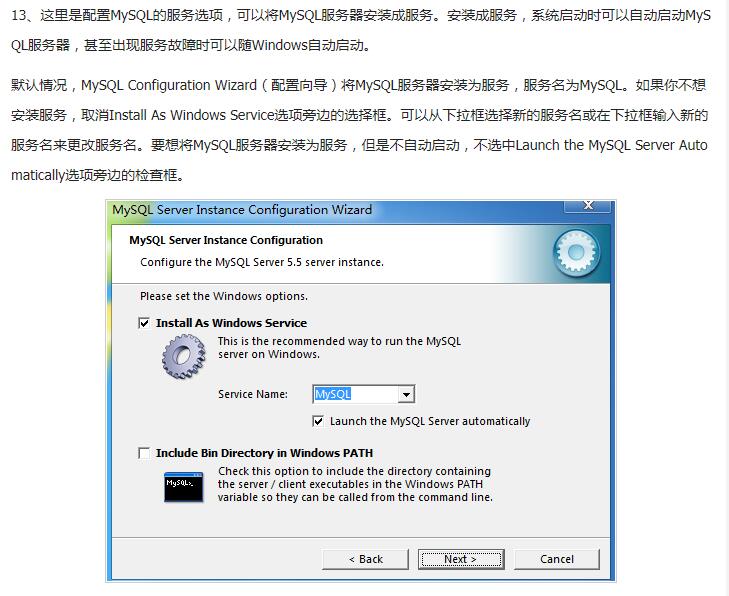
Task: Click the Service Name: label
Action: click(x=253, y=394)
